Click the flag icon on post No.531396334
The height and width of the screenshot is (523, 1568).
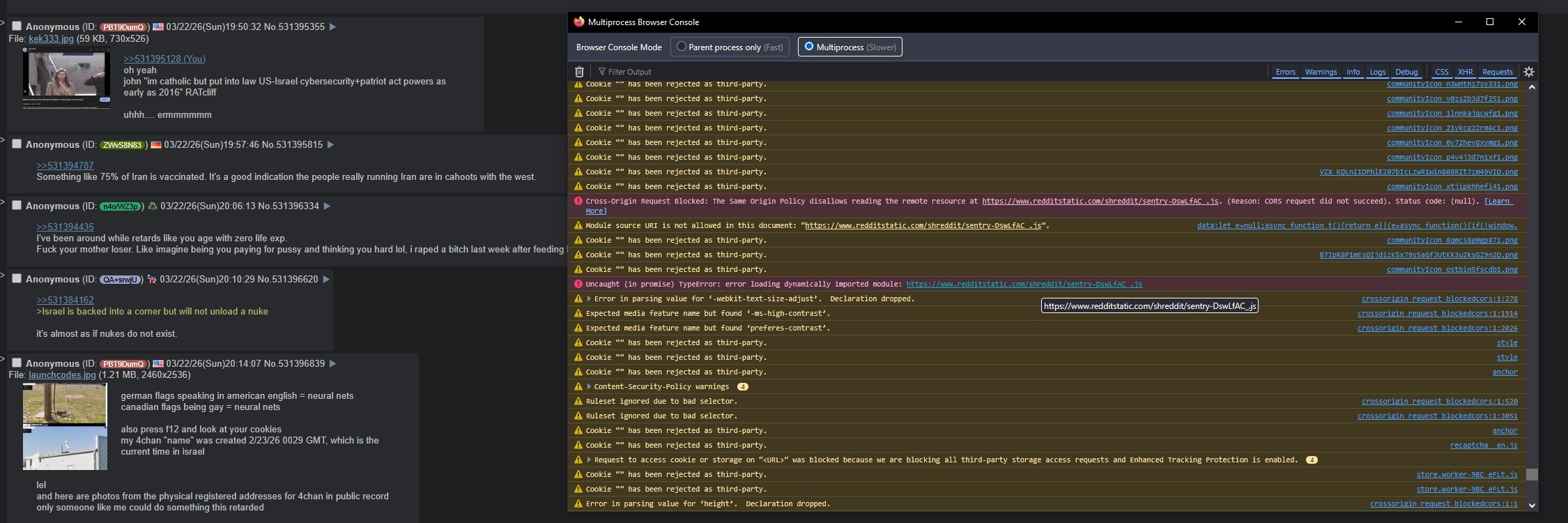pyautogui.click(x=153, y=206)
